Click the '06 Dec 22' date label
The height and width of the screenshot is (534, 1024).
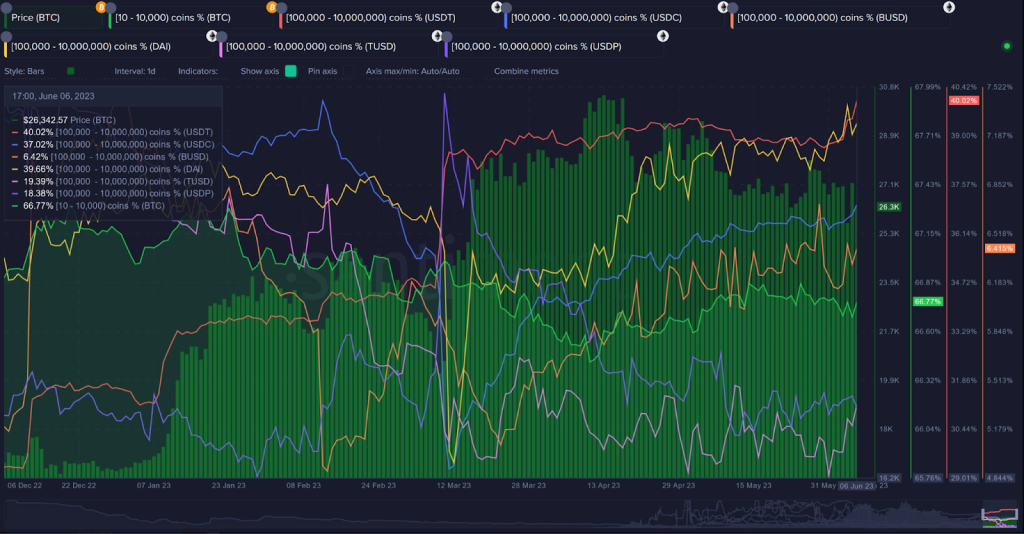[24, 486]
